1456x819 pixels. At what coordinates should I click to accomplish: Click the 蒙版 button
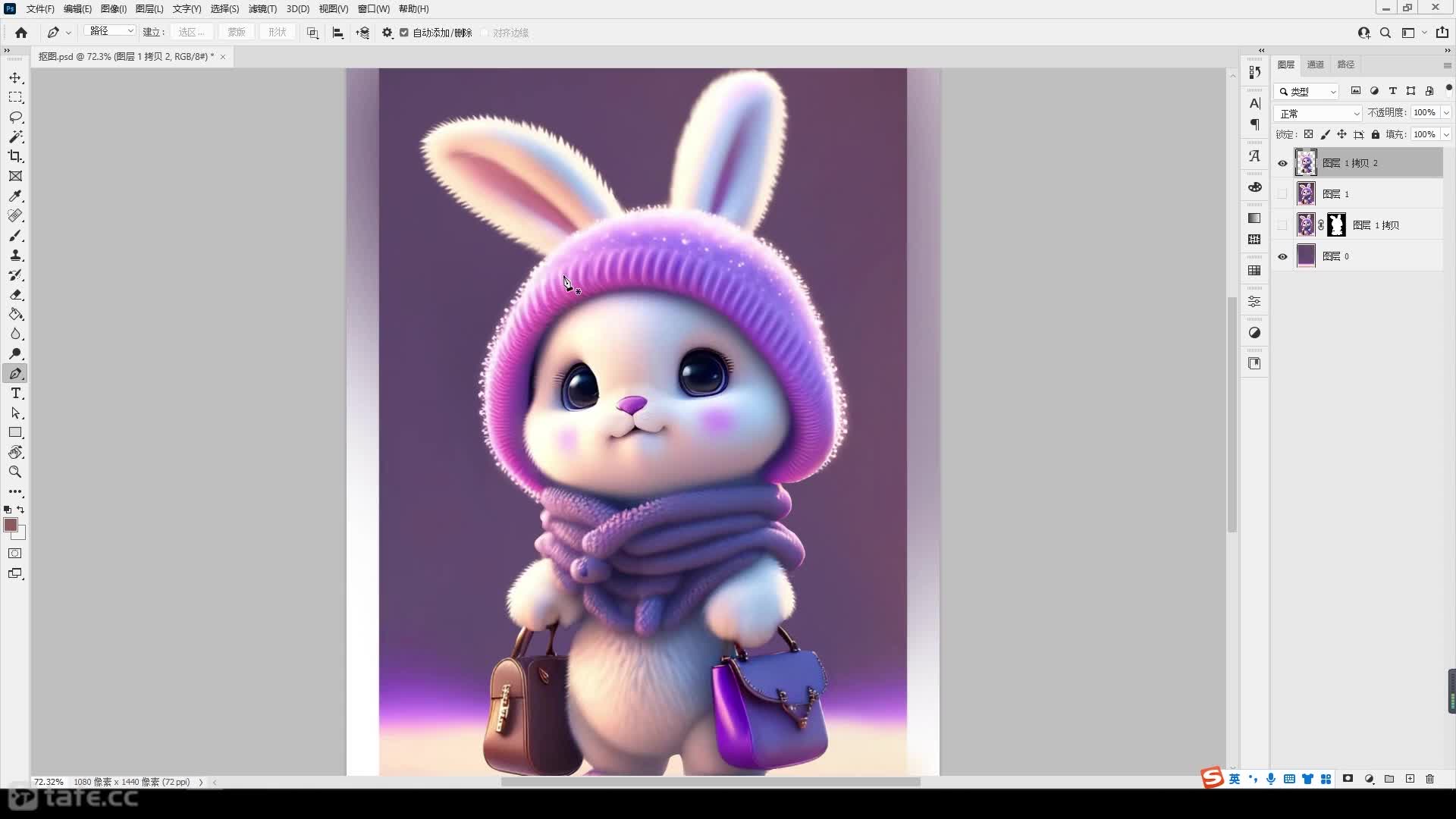[x=237, y=32]
